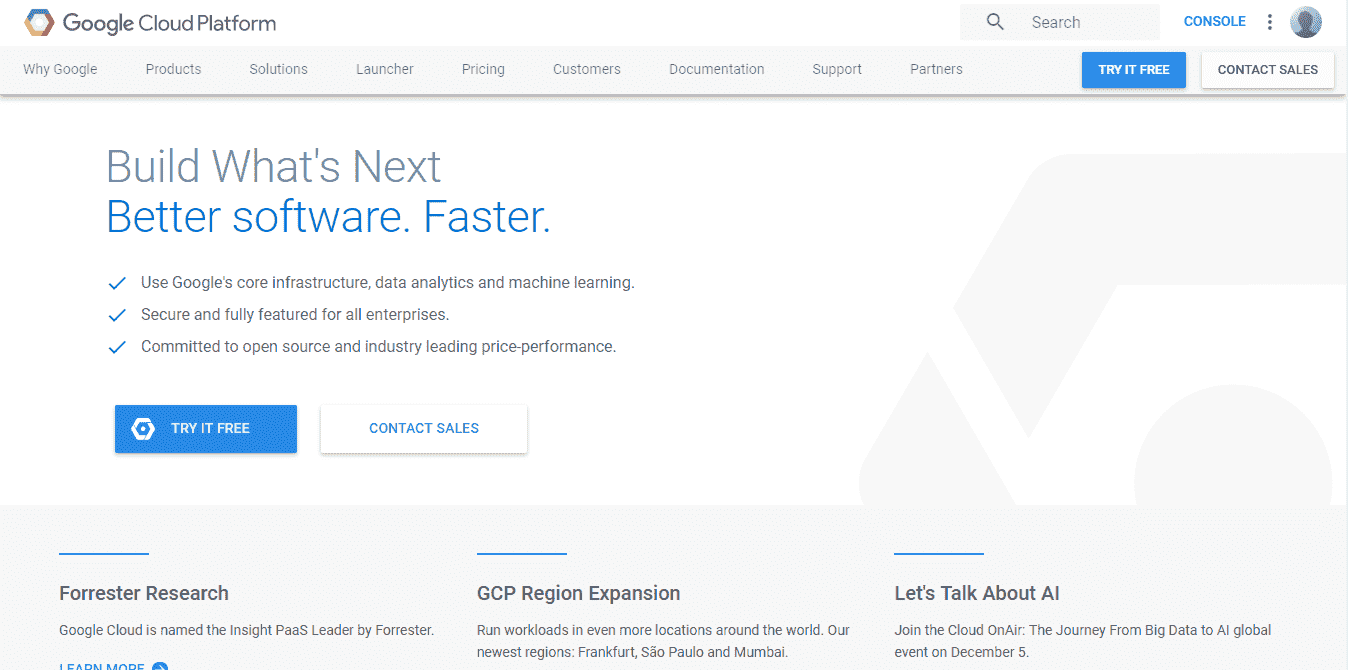Open the Solutions menu
This screenshot has height=670, width=1348.
278,69
